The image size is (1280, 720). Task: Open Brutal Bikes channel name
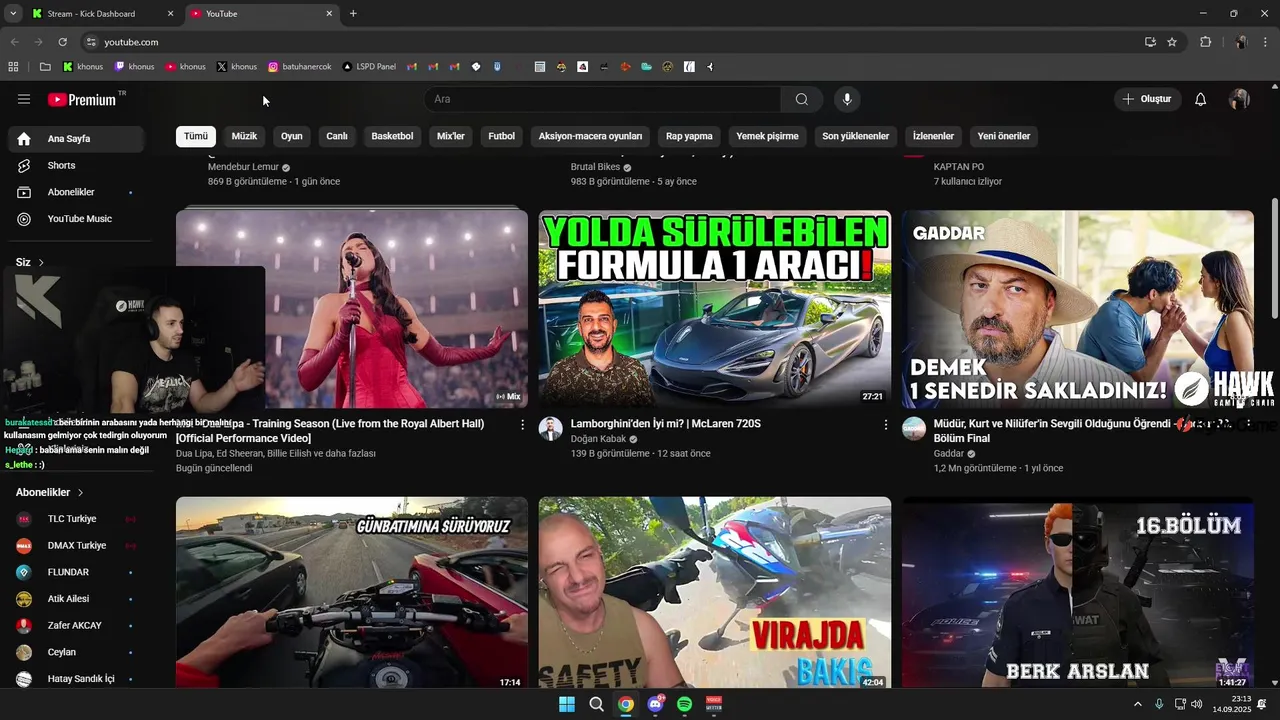(595, 167)
